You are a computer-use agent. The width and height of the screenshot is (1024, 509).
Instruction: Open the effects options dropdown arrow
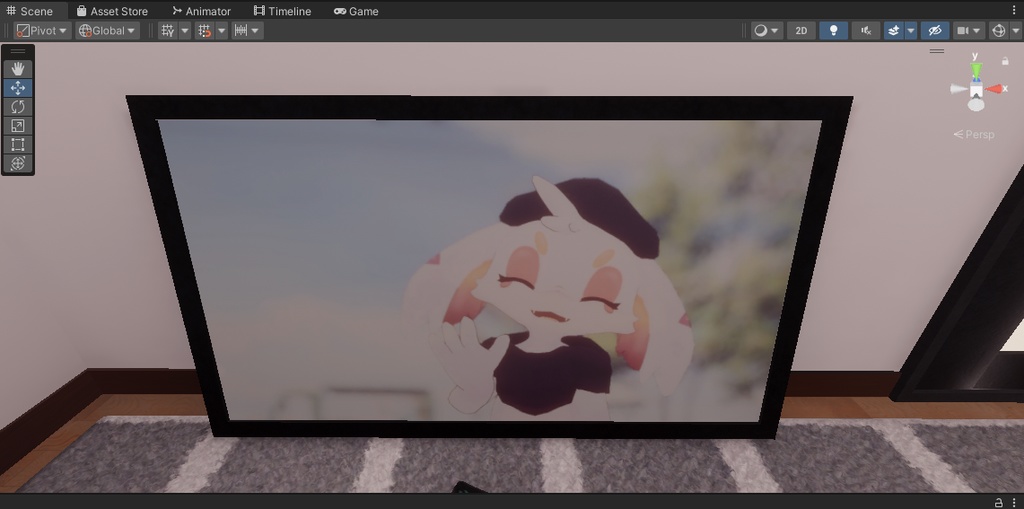pos(910,31)
